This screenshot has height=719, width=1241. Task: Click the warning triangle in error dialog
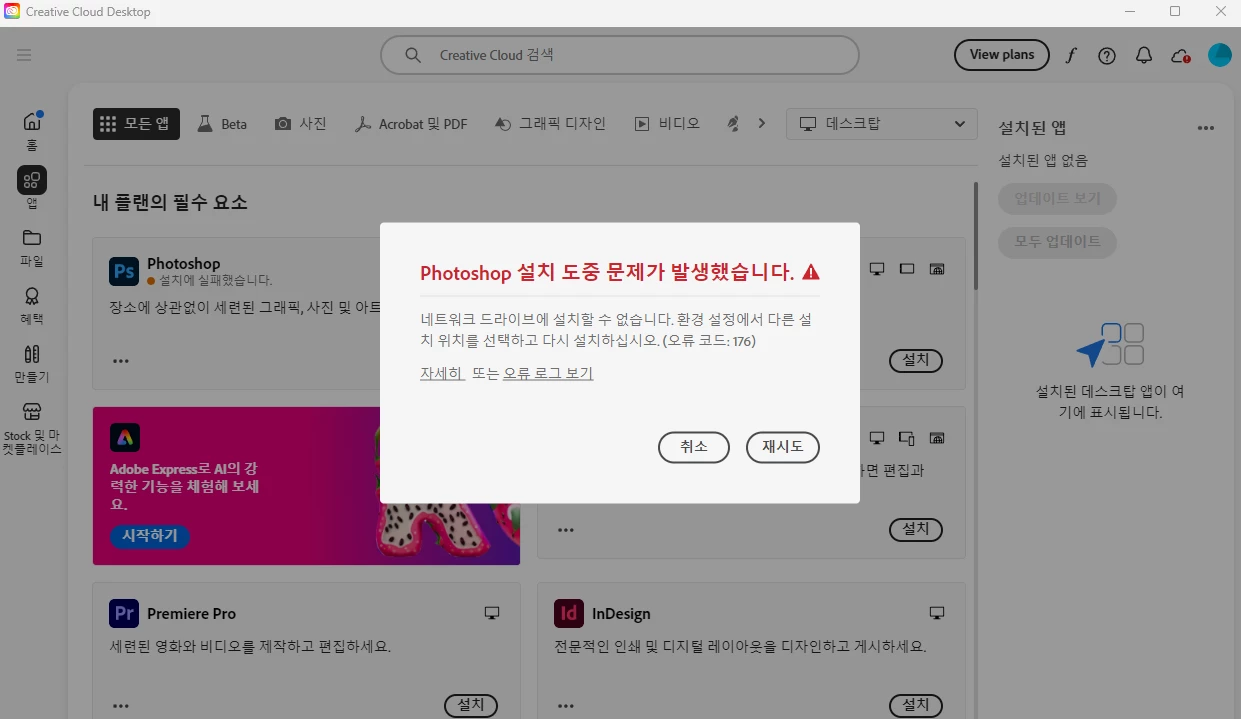811,272
